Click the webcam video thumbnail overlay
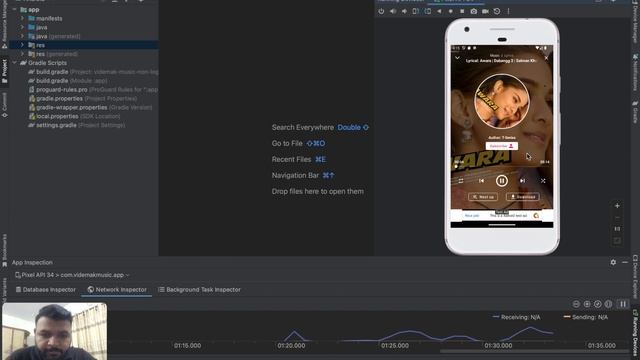 click(55, 331)
